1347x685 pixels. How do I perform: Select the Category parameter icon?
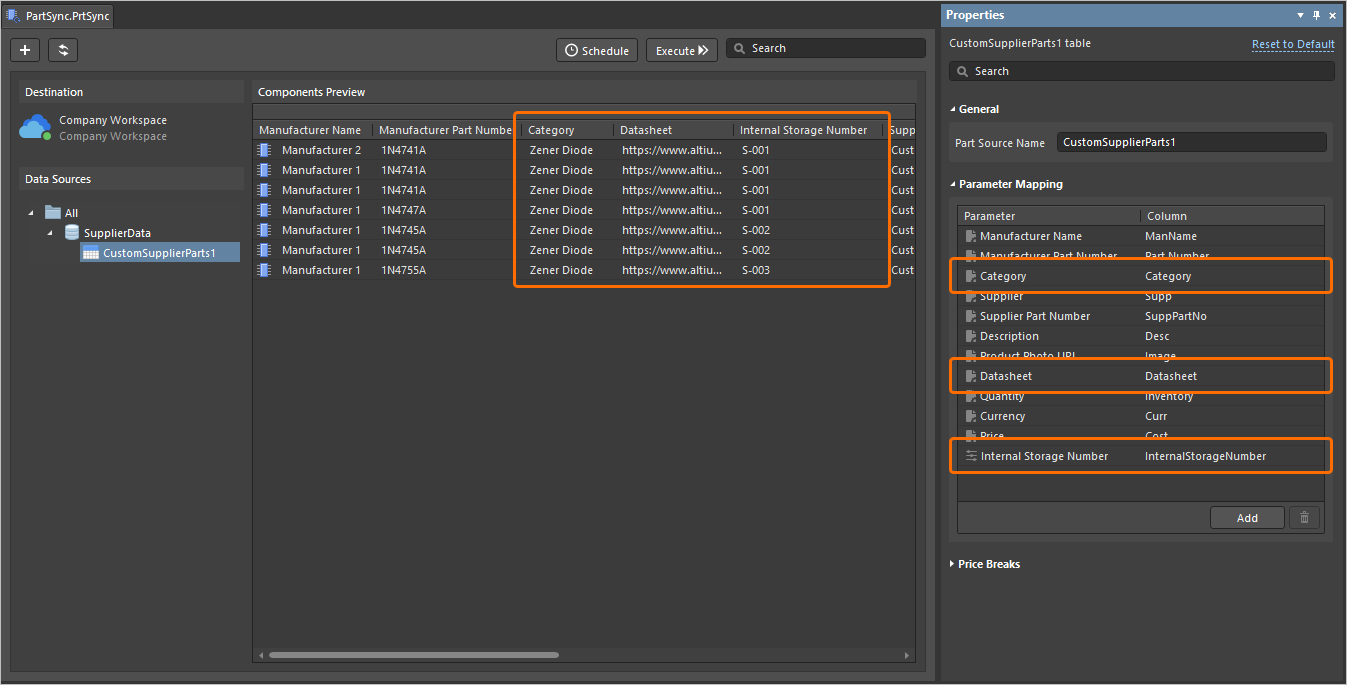pos(971,276)
